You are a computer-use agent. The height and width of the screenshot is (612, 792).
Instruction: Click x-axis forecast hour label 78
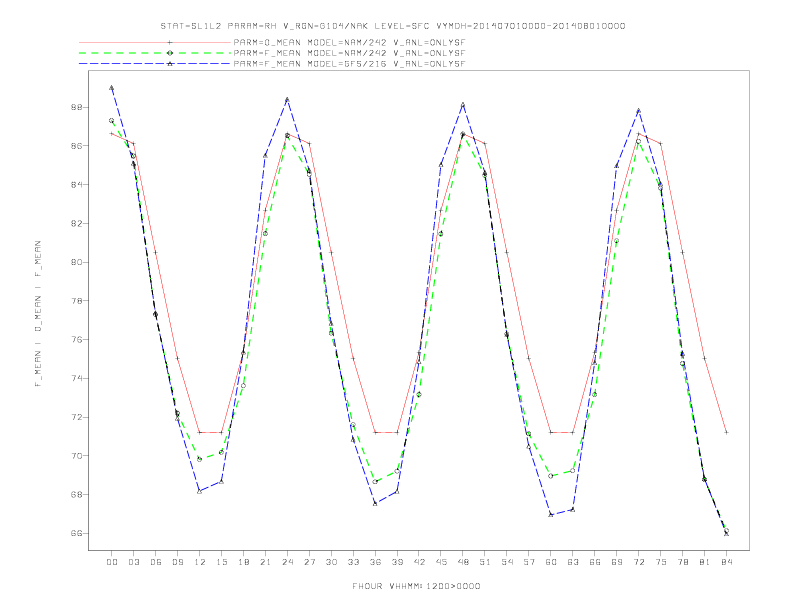(x=682, y=562)
